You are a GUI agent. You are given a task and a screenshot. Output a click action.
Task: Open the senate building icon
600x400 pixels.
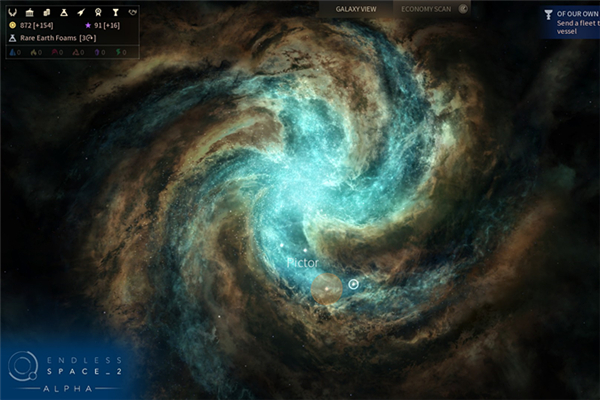tap(29, 13)
